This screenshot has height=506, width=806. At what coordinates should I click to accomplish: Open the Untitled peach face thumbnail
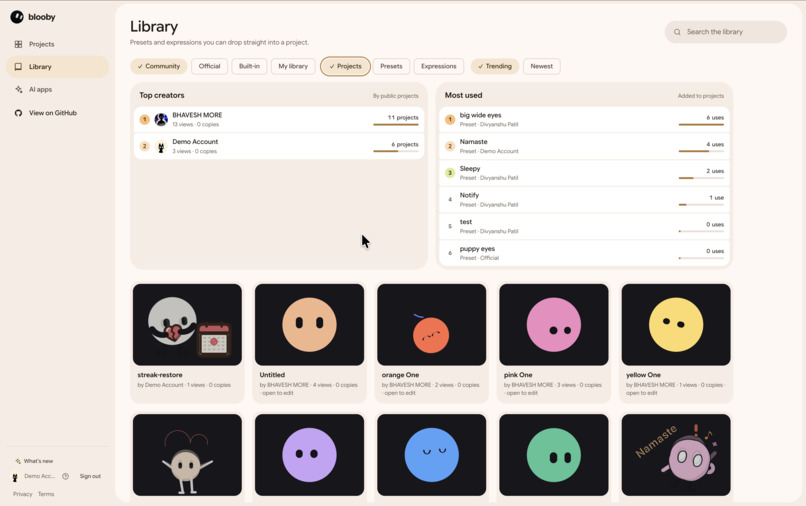pyautogui.click(x=309, y=324)
